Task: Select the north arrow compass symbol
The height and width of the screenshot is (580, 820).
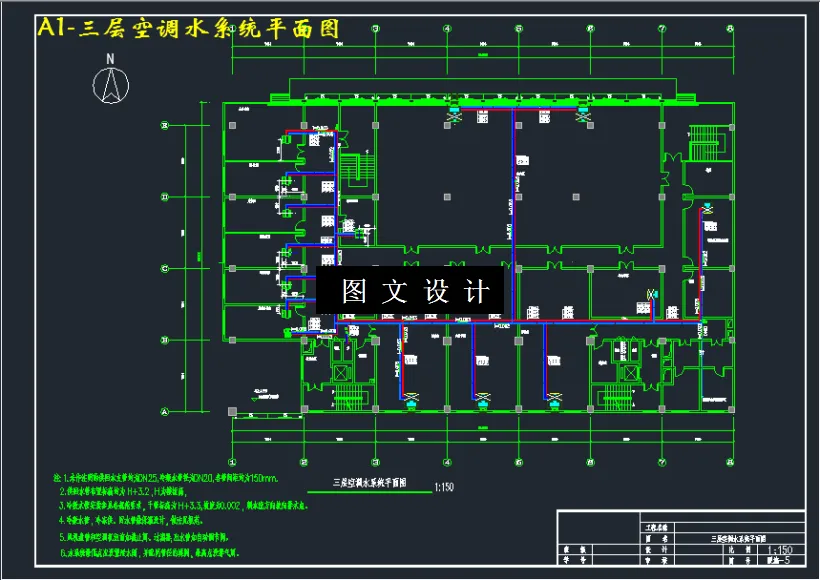Action: click(x=111, y=85)
